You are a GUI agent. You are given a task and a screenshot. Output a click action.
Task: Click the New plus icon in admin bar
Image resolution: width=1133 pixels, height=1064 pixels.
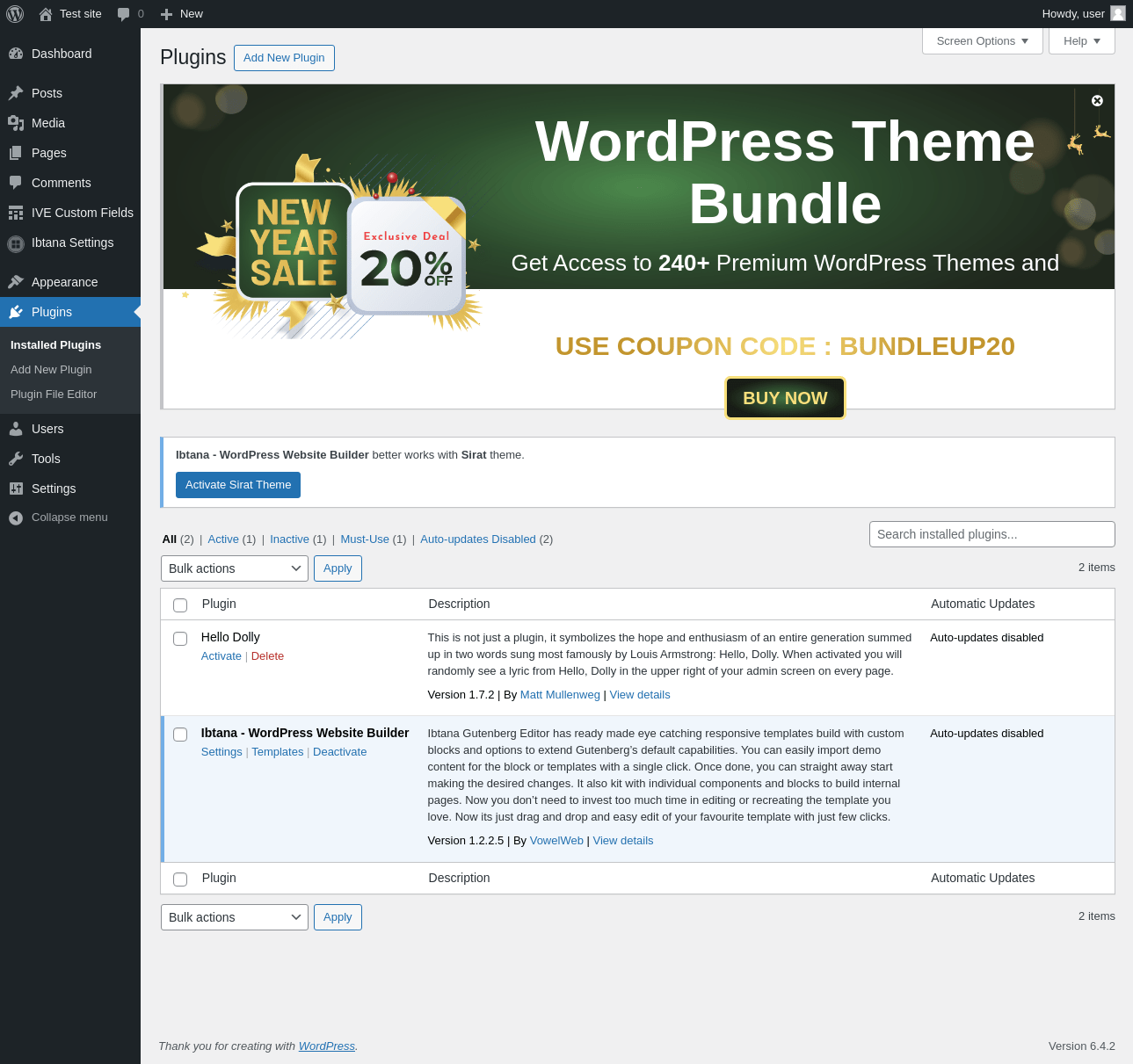(166, 14)
